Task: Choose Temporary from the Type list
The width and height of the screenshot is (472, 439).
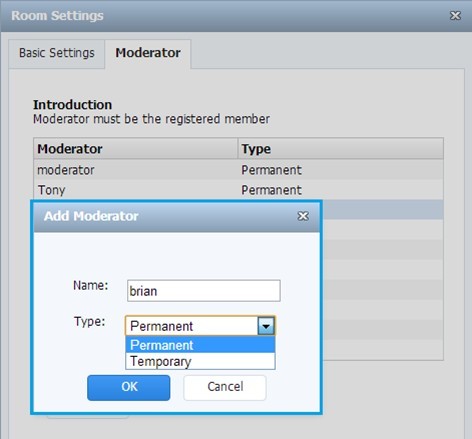Action: [200, 361]
